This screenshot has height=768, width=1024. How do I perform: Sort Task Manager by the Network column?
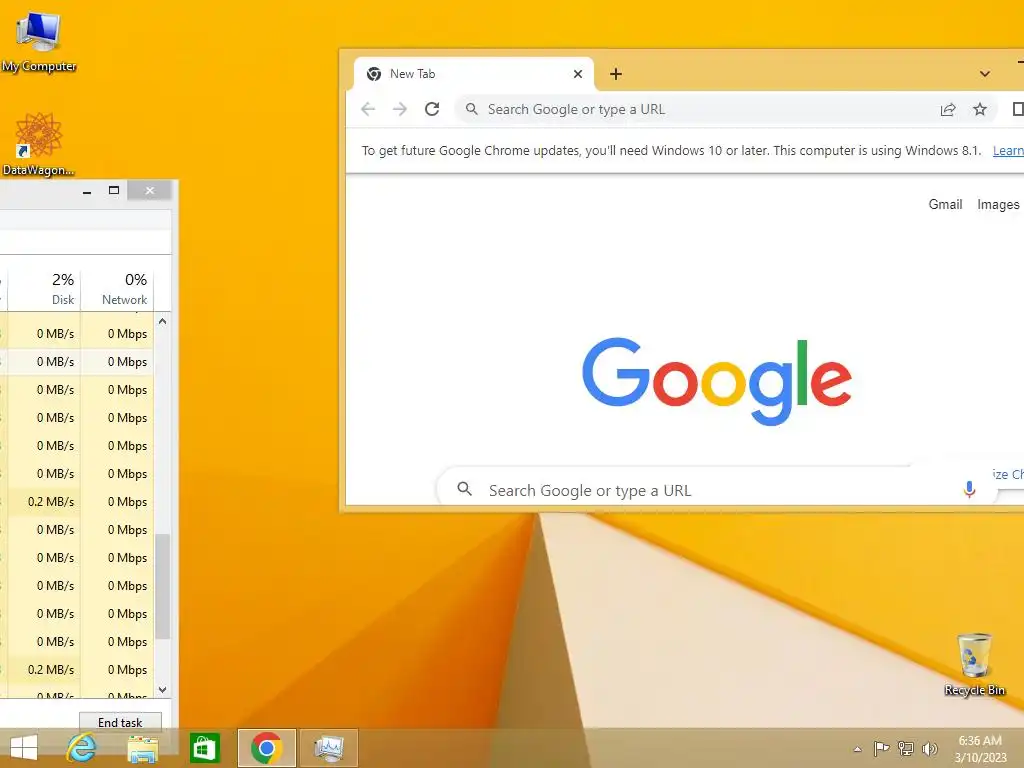click(x=117, y=289)
